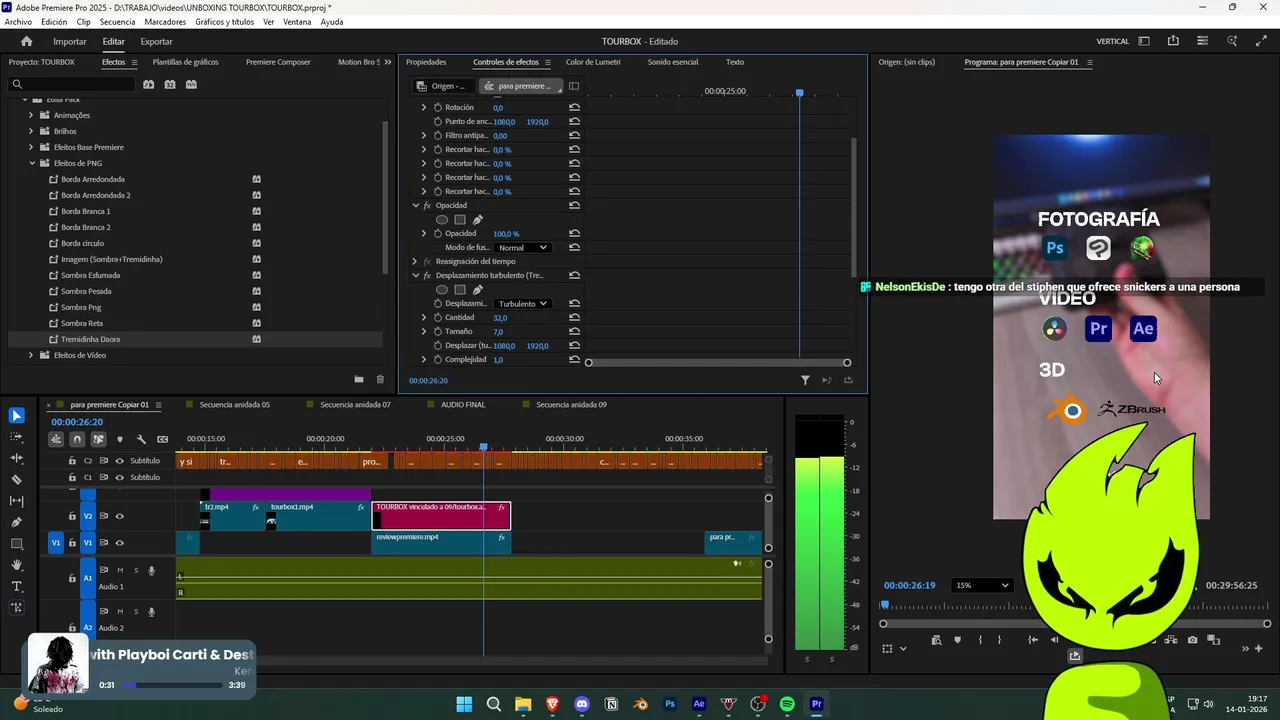Viewport: 1280px width, 720px height.
Task: Select the Type tool
Action: tap(16, 586)
